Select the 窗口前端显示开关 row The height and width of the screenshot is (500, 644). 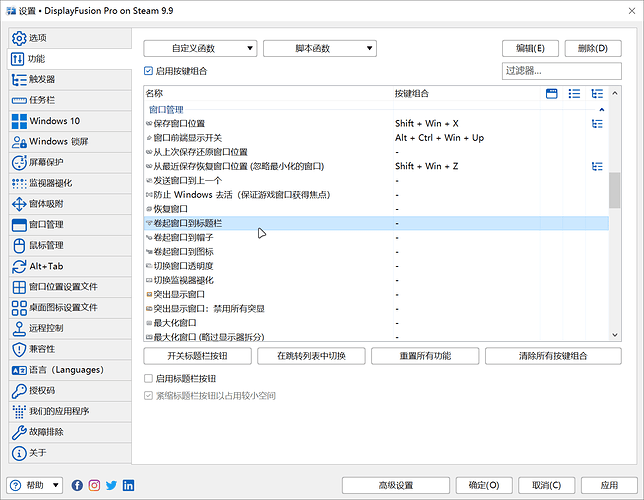point(376,138)
